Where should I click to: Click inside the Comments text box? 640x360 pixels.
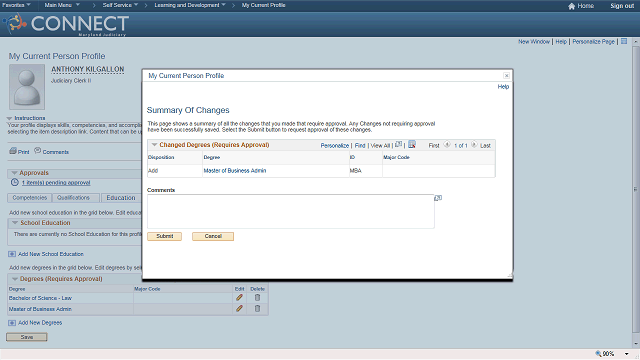coord(291,211)
